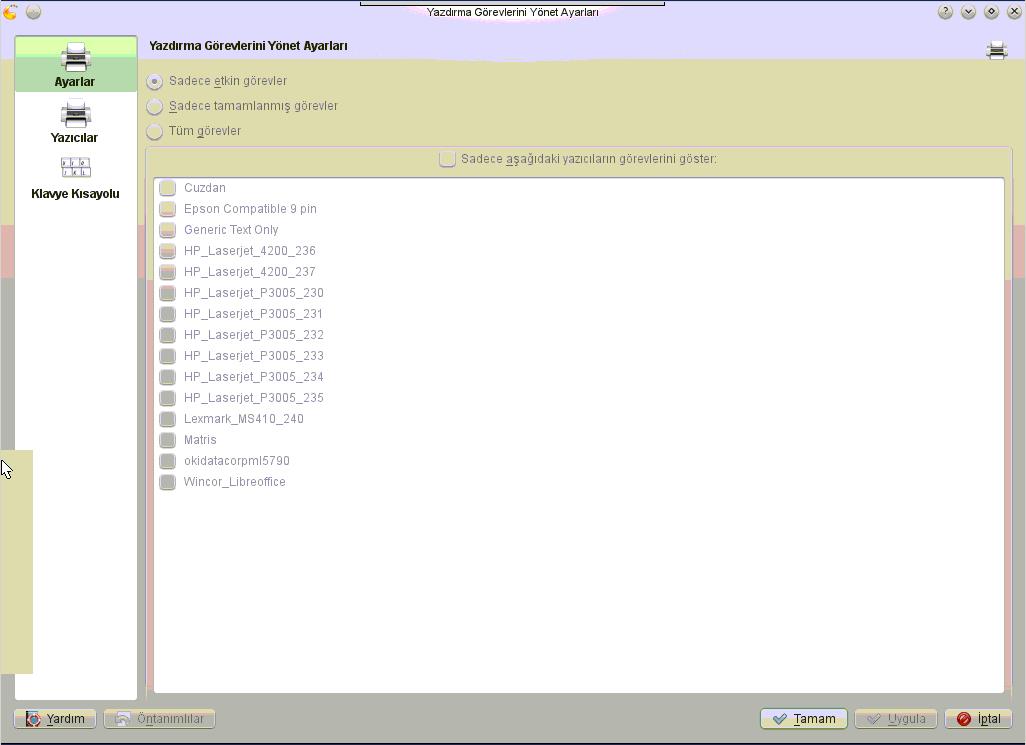
Task: Tick the Epson Compatible 9 pin checkbox
Action: tap(168, 209)
